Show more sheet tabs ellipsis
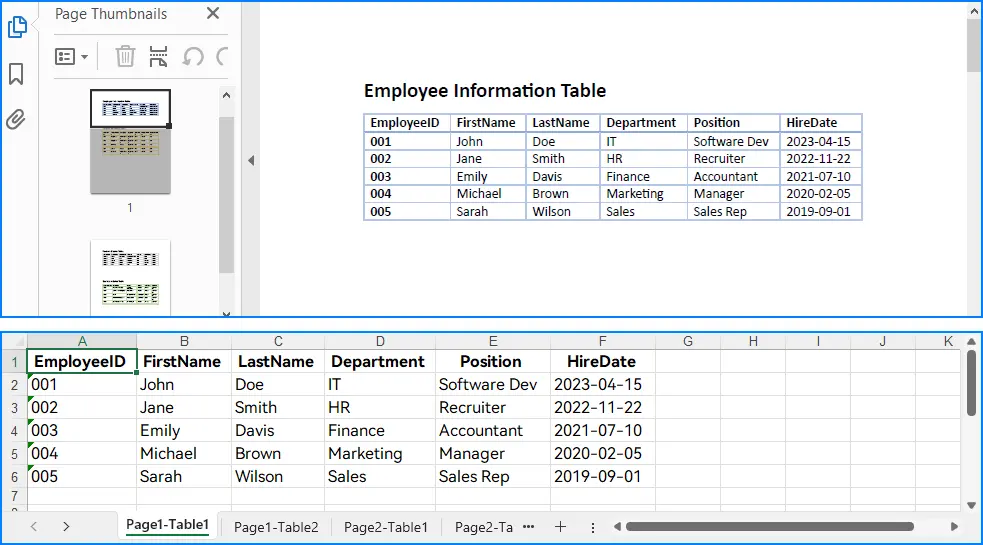This screenshot has height=545, width=983. pos(528,527)
